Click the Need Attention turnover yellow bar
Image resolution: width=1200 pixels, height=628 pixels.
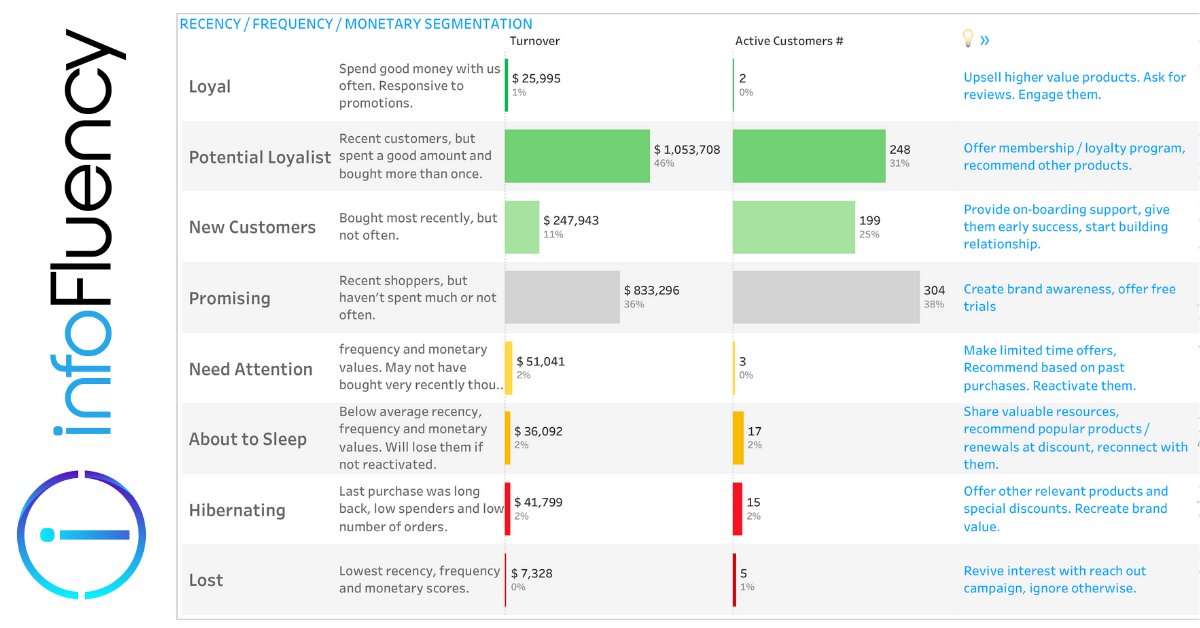(x=508, y=368)
